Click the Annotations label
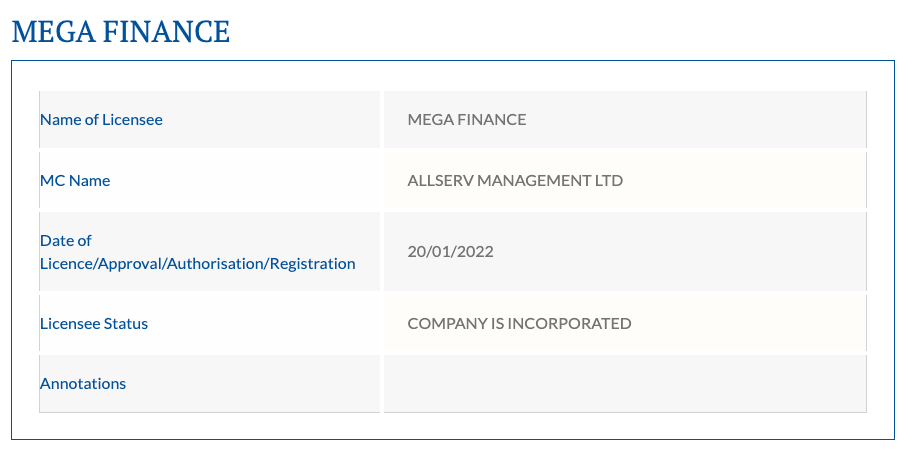917x451 pixels. click(82, 383)
